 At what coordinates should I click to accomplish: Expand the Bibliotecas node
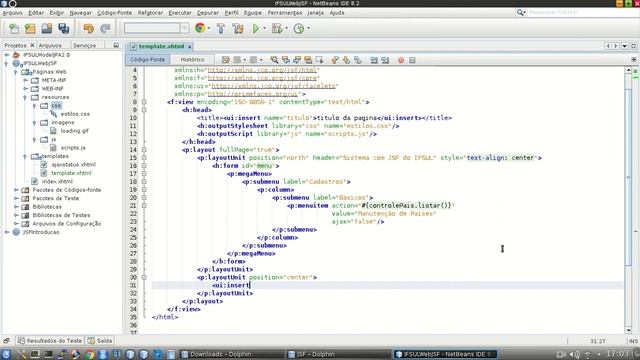coord(16,207)
